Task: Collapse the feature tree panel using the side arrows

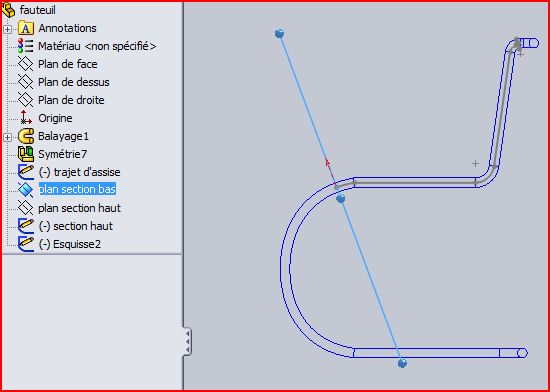Action: pos(187,341)
